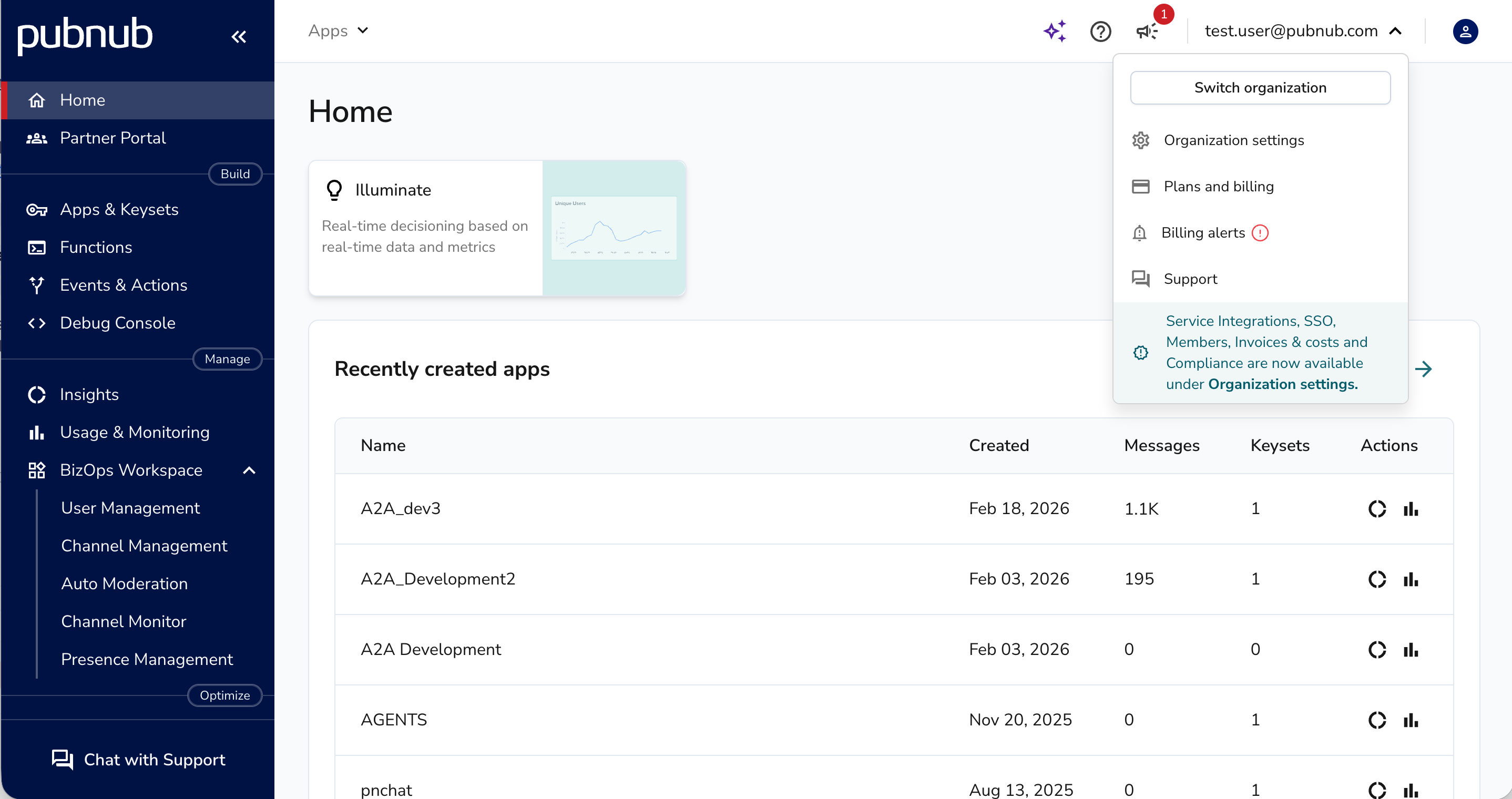Screen dimensions: 1512x799
Task: Open the Apps dropdown in the header
Action: 338,30
